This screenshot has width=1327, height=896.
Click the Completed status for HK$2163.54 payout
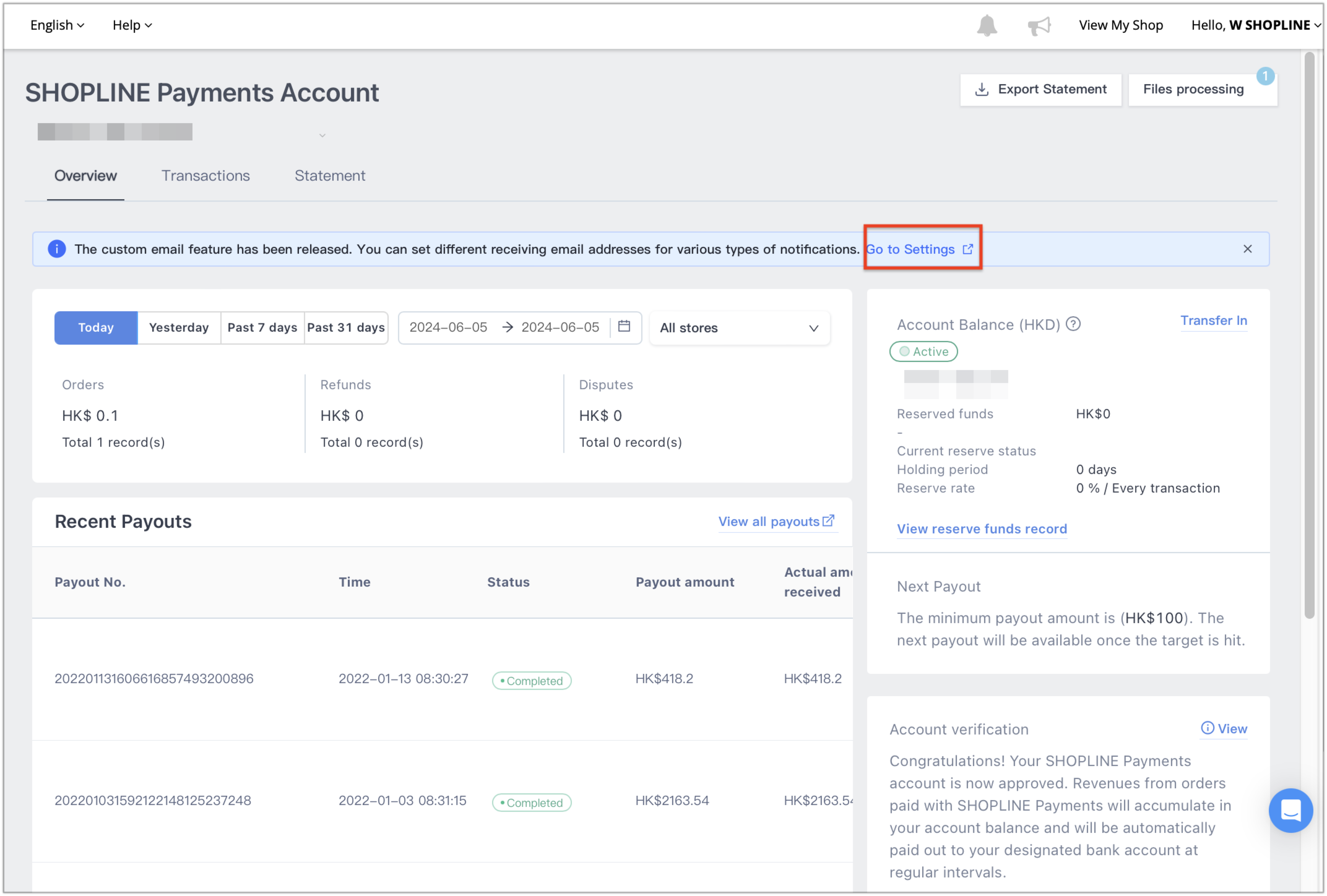click(532, 803)
